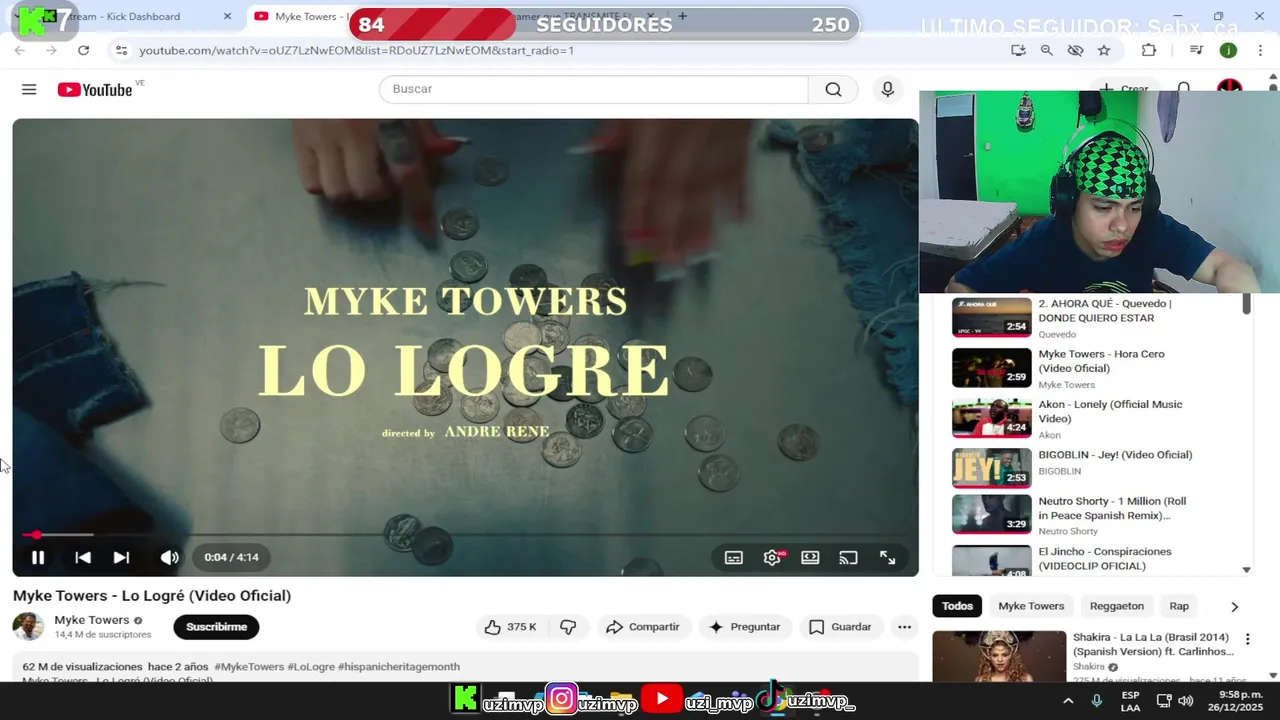Open the Chrome extensions puzzle icon
This screenshot has width=1280, height=720.
tap(1149, 50)
